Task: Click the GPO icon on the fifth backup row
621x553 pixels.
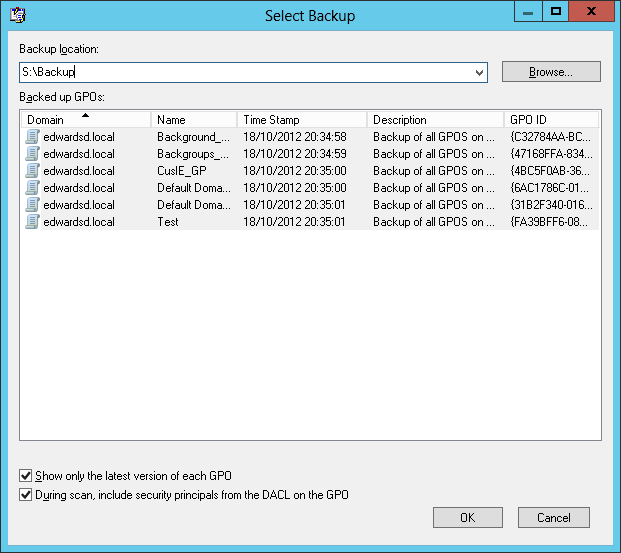Action: pos(33,205)
